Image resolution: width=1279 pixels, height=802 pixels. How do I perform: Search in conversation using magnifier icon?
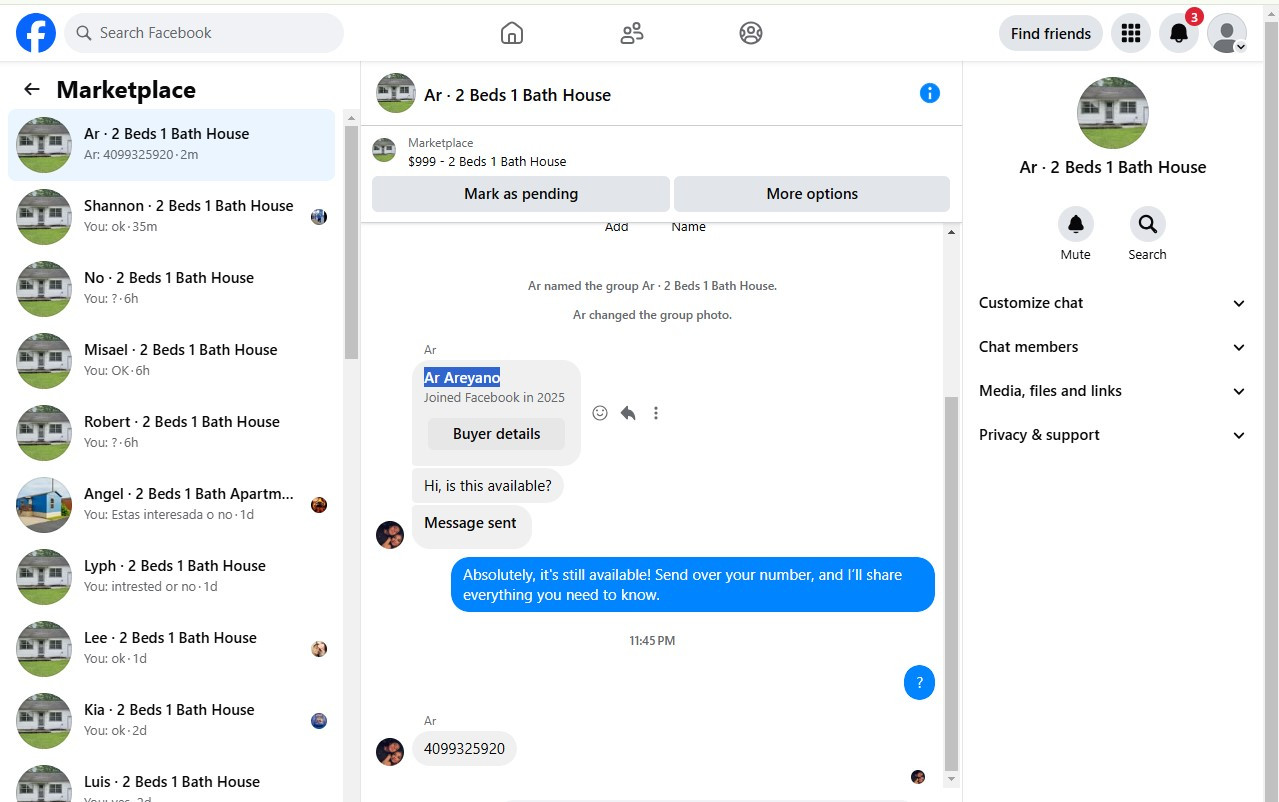[1148, 224]
